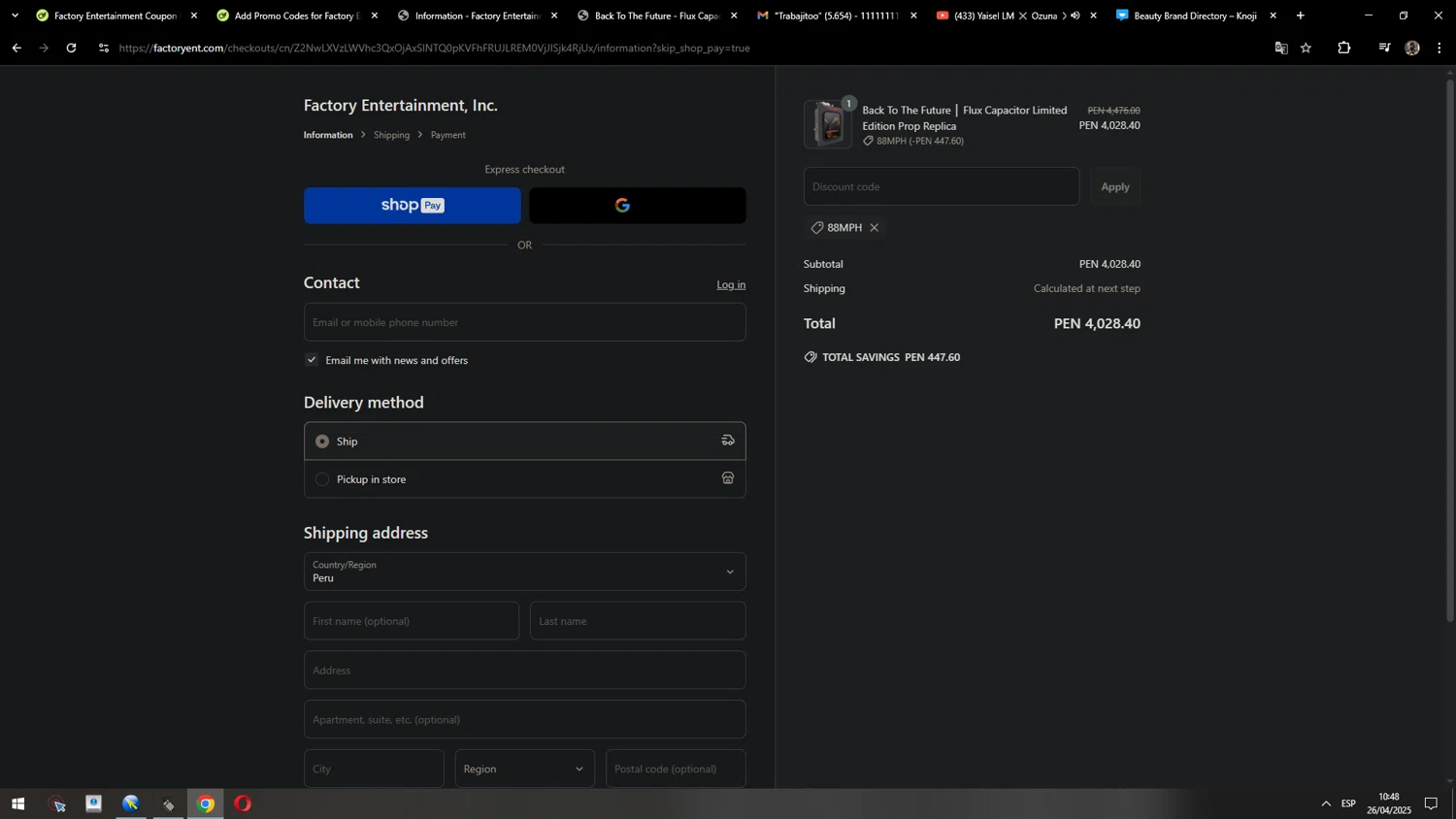
Task: Switch to Back To The Future tab
Action: 654,16
